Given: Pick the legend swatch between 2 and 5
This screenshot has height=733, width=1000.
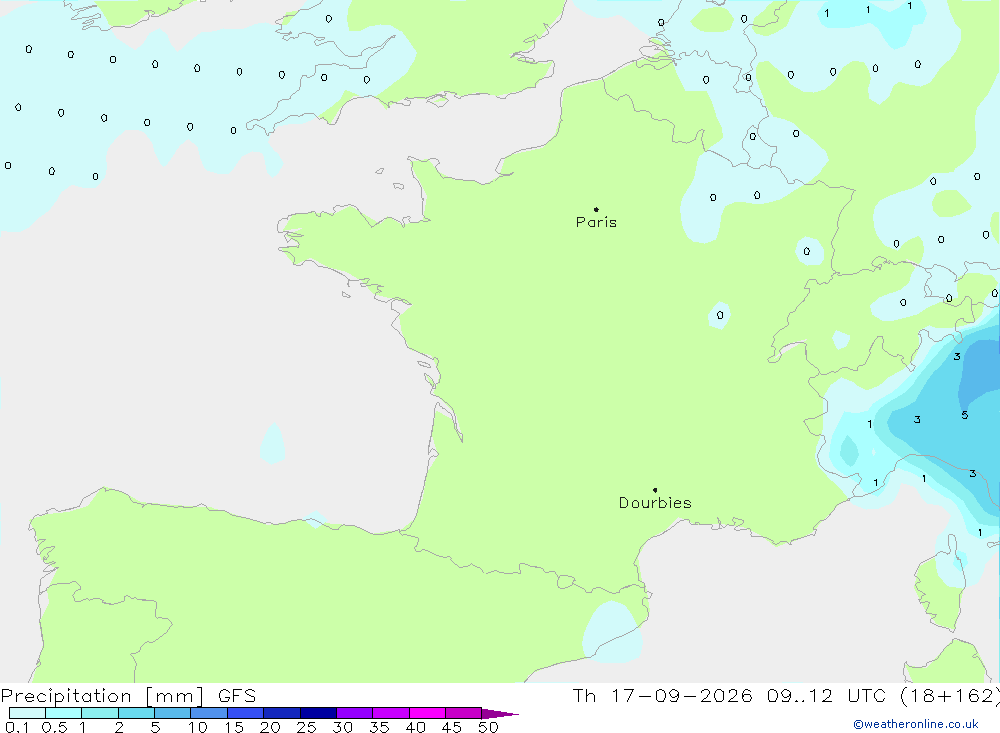Looking at the screenshot, I should coord(136,713).
